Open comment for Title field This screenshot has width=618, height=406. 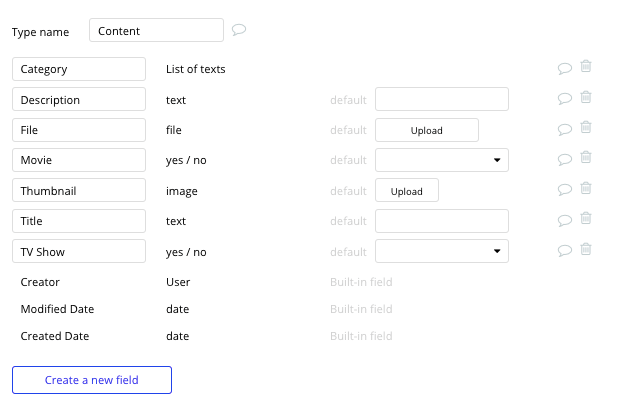[x=565, y=220]
